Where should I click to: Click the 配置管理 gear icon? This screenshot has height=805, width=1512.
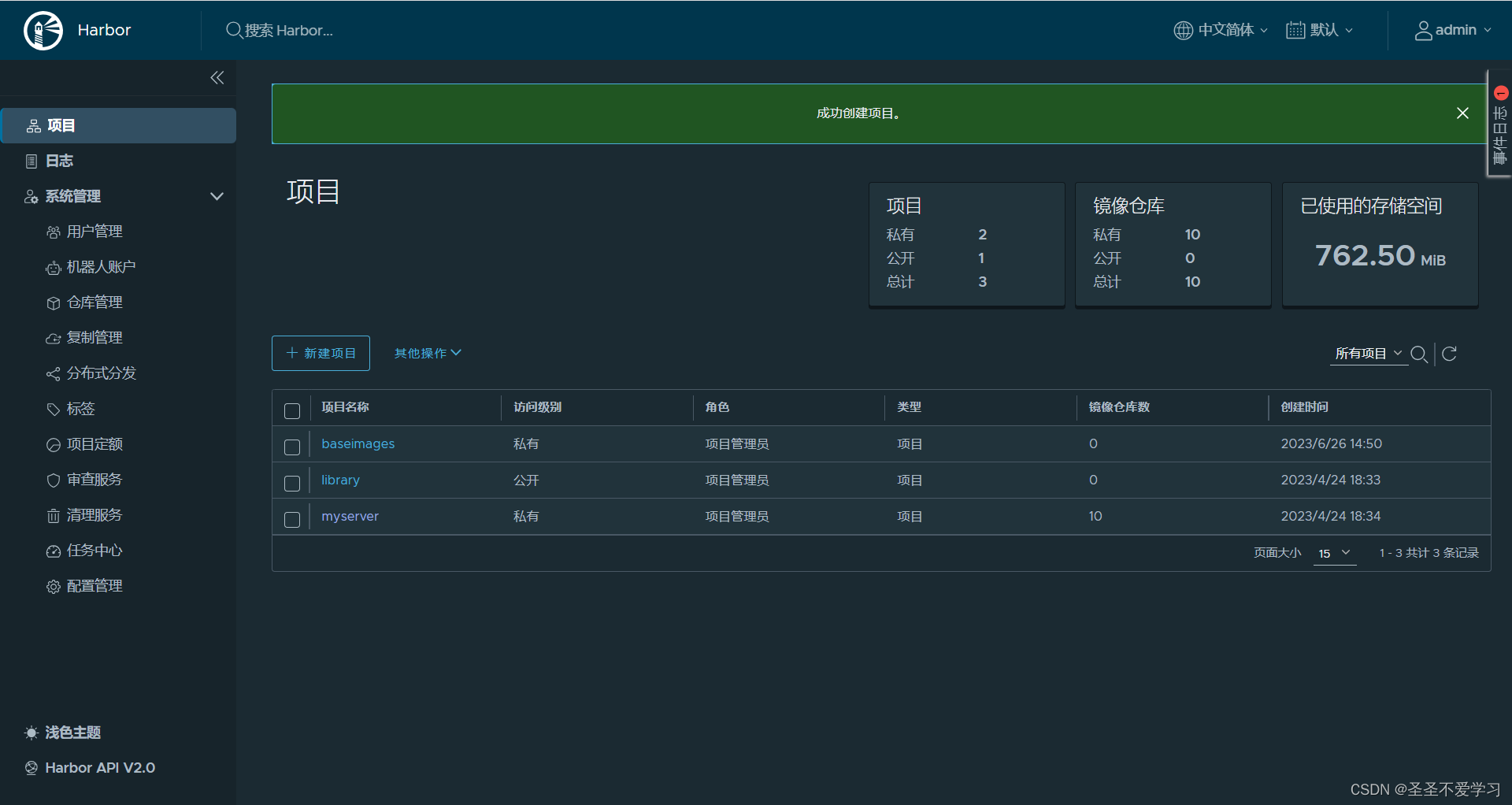point(53,587)
